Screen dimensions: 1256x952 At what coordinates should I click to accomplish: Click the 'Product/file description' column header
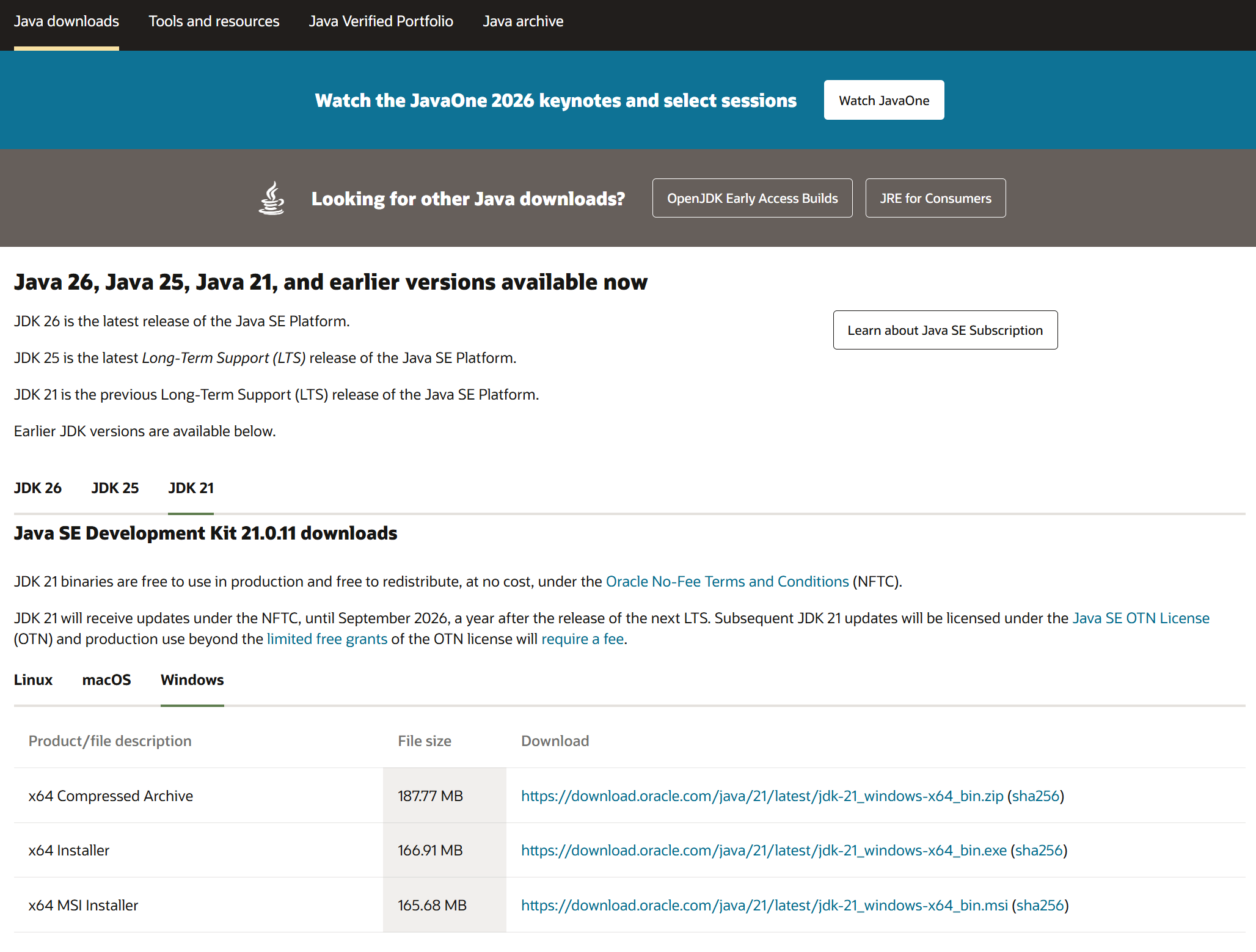coord(110,741)
